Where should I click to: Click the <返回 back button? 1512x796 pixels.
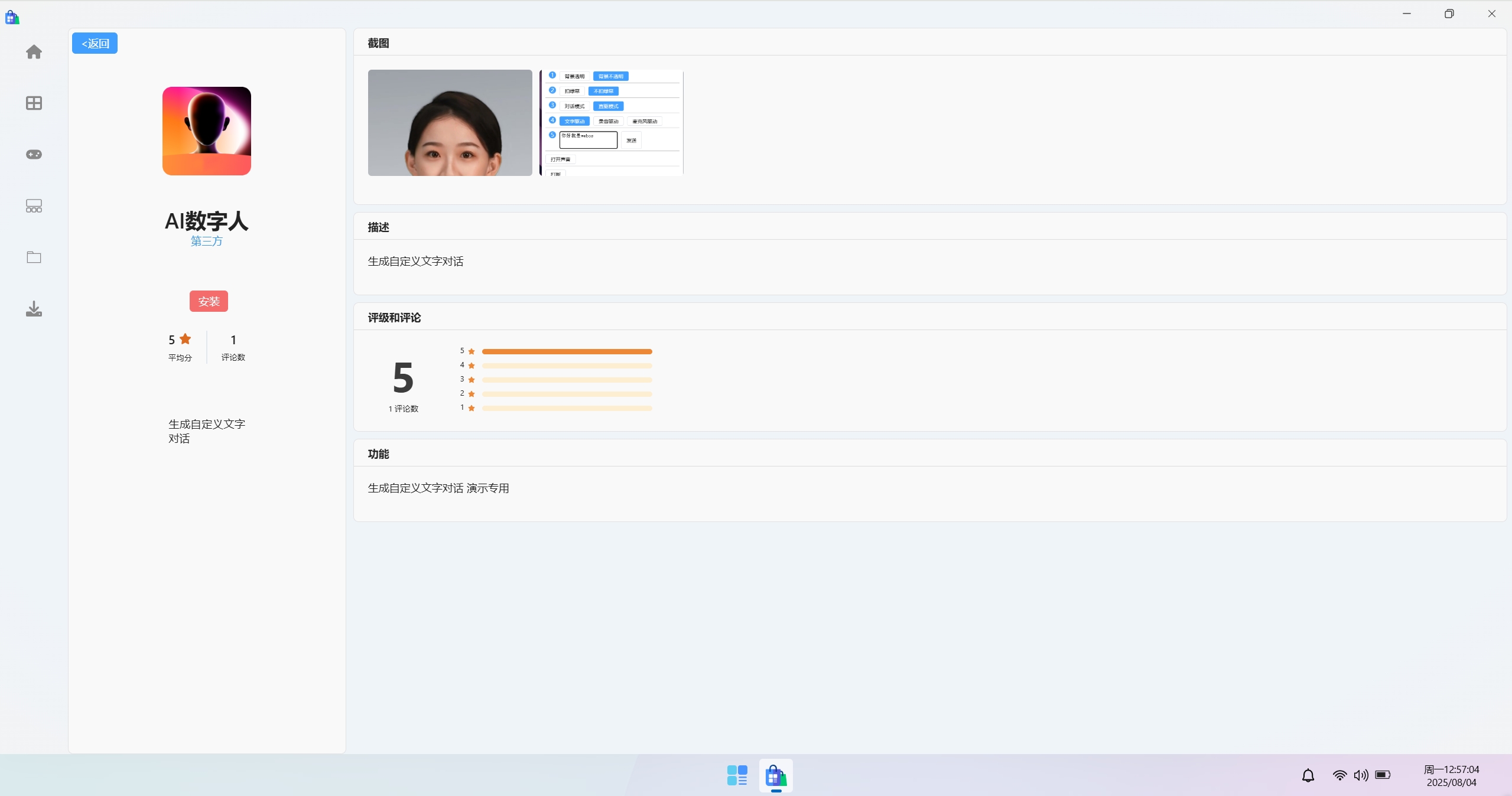click(95, 43)
